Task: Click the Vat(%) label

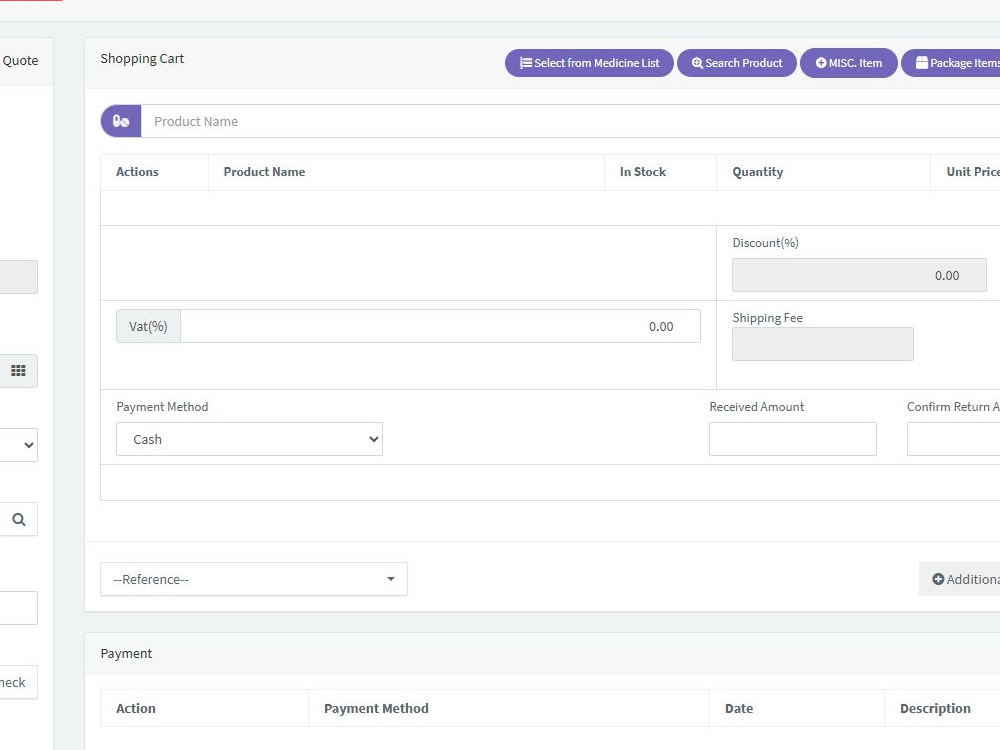Action: [148, 326]
